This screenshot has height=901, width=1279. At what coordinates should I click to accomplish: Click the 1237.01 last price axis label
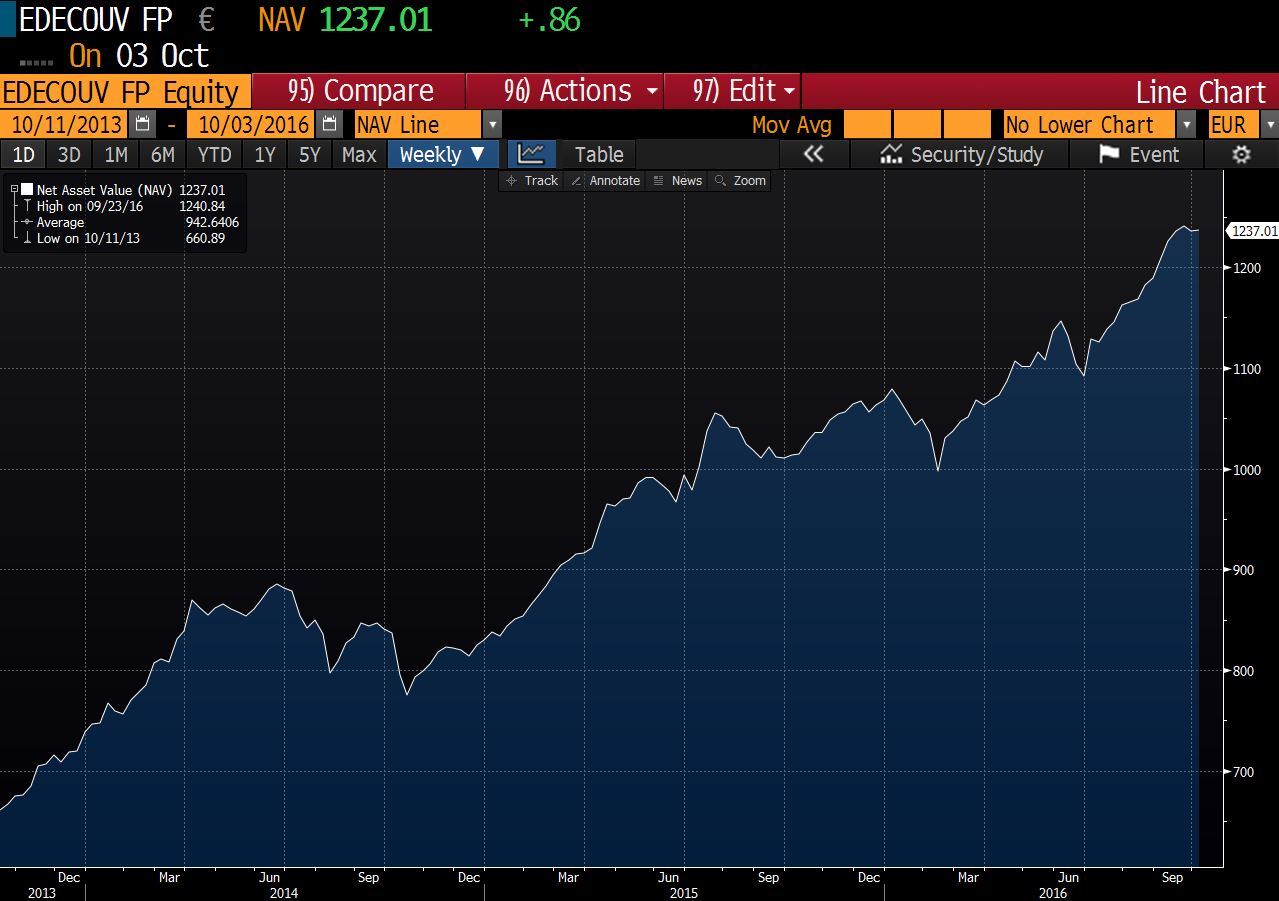click(1254, 231)
